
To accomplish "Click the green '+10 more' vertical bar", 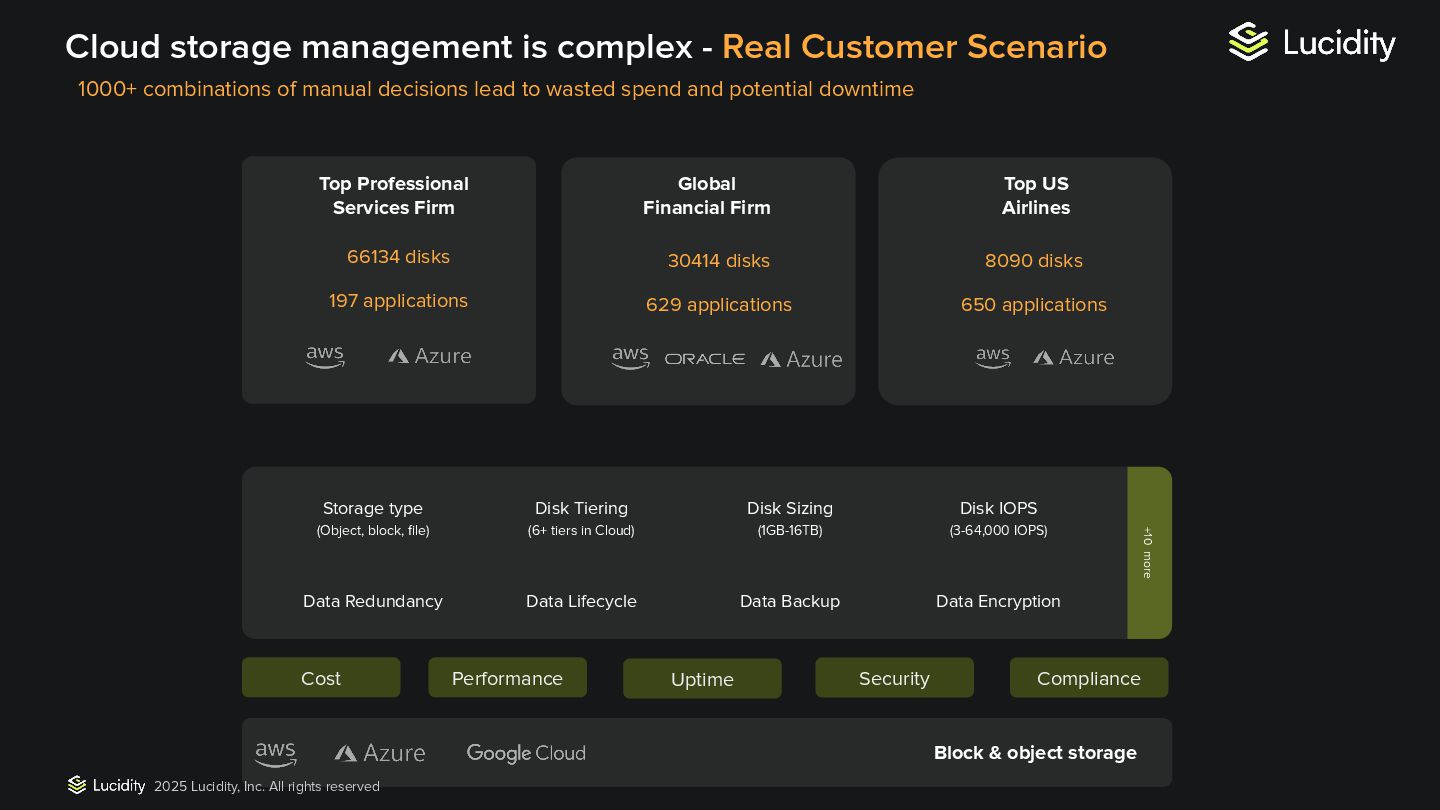I will (x=1148, y=552).
